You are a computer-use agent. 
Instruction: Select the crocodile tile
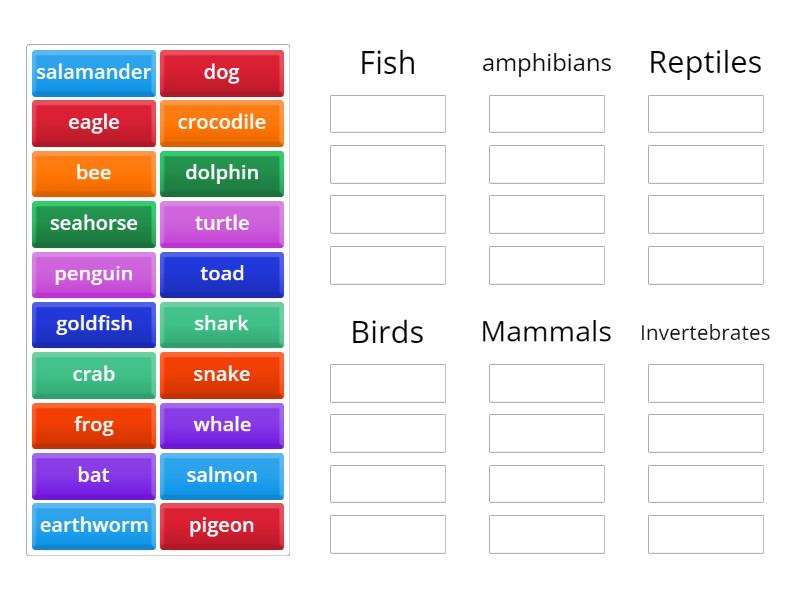point(222,123)
